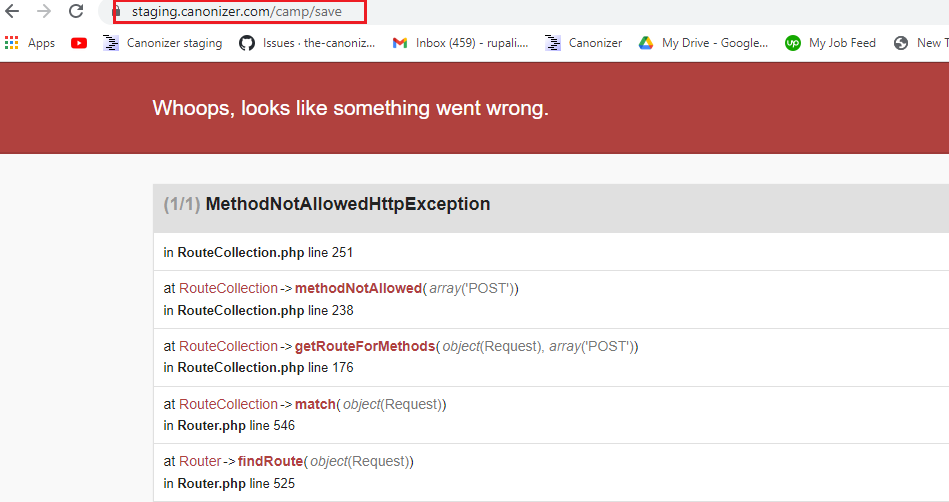The image size is (949, 502).
Task: Open the Inbox (459) bookmark
Action: (x=472, y=43)
